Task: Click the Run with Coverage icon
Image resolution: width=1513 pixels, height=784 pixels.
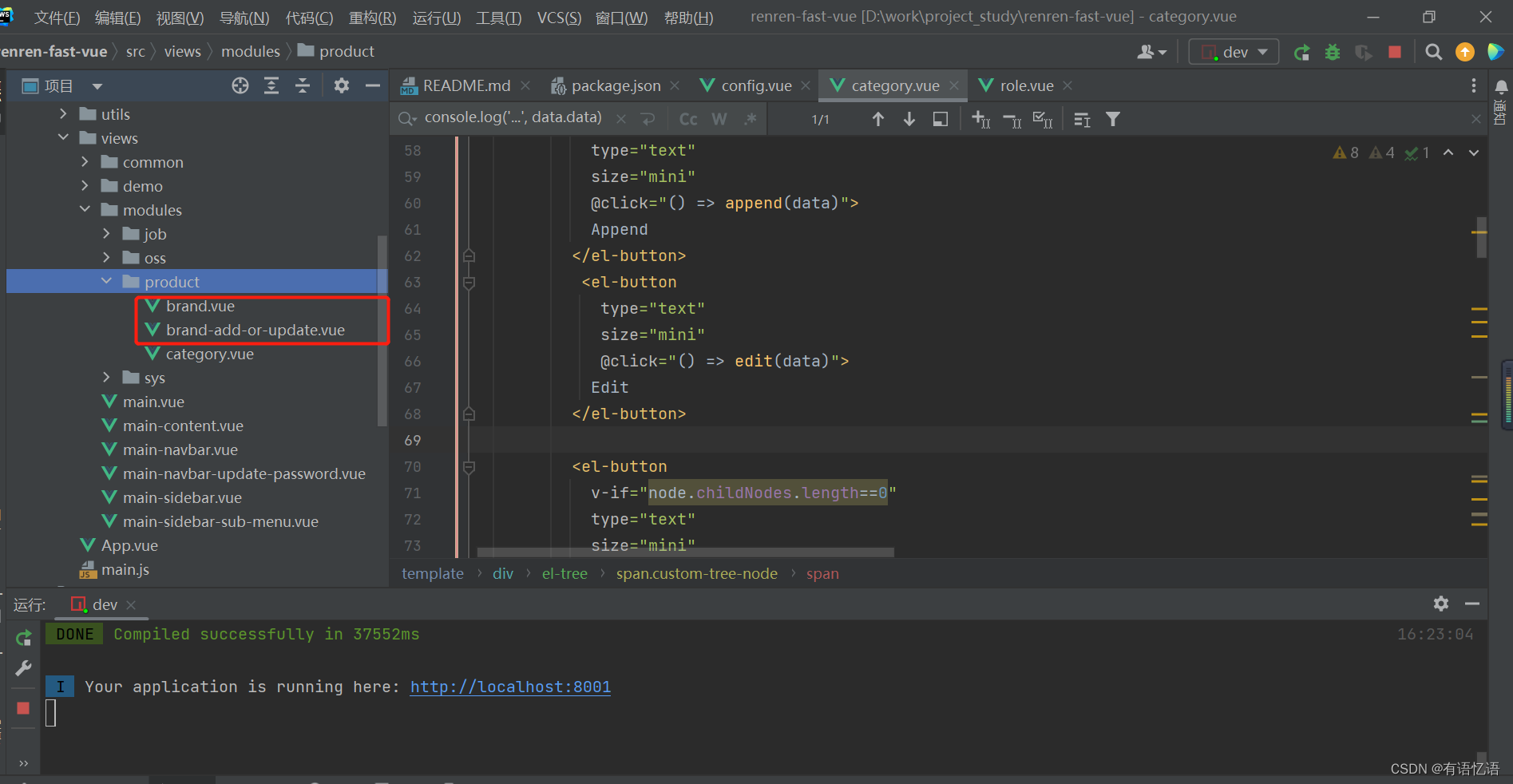Action: click(1364, 52)
